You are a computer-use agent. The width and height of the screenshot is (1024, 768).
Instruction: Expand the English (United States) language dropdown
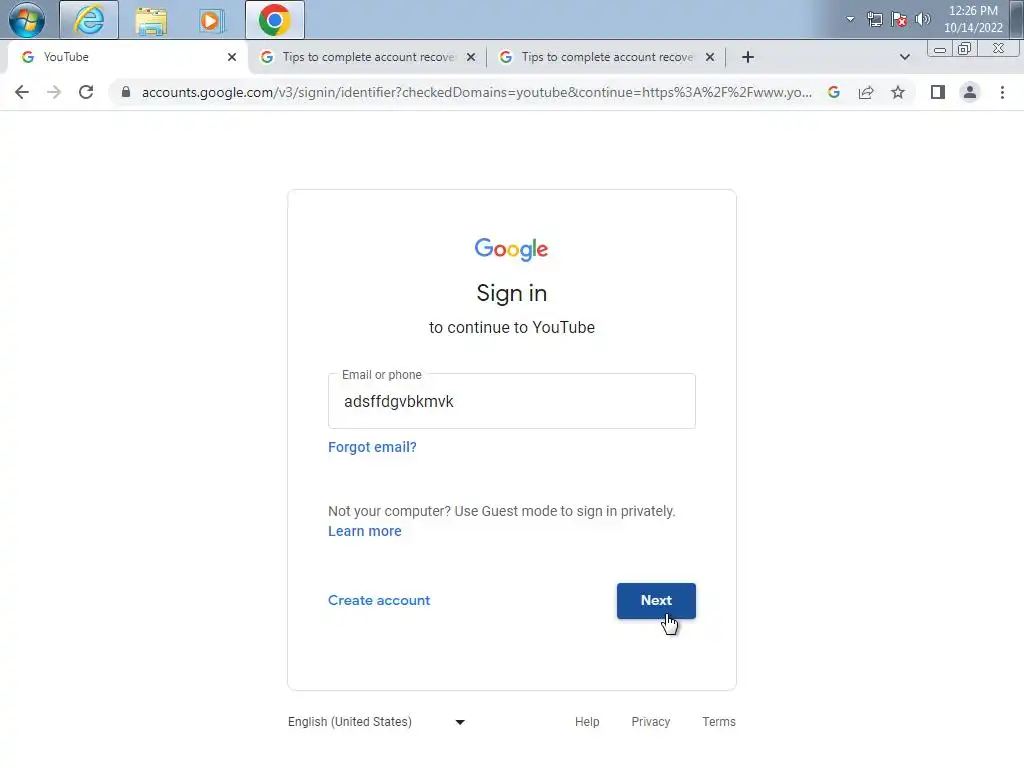[x=377, y=722]
